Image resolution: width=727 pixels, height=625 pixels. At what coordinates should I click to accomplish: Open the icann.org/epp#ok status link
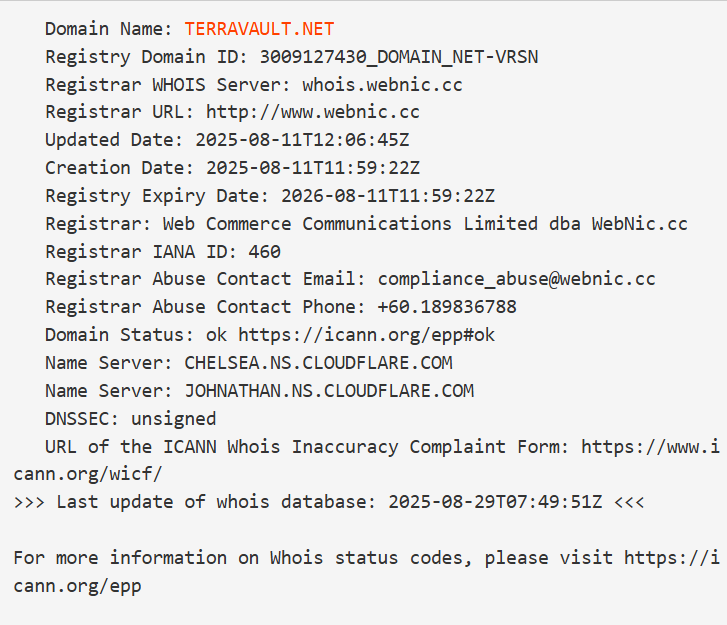[x=366, y=335]
